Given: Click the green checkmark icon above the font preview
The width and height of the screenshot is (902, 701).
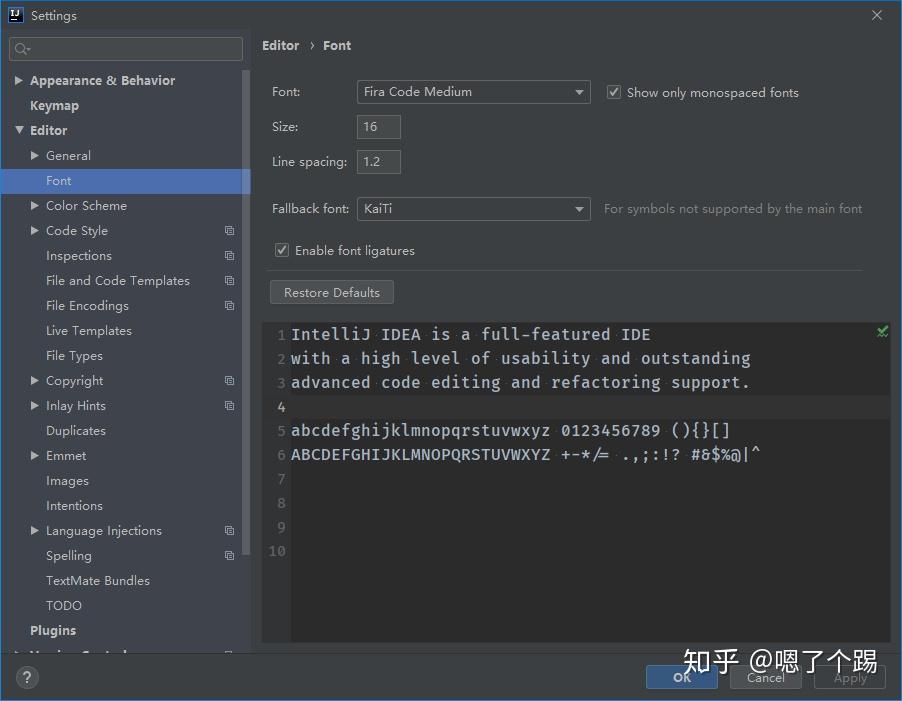Looking at the screenshot, I should (880, 331).
